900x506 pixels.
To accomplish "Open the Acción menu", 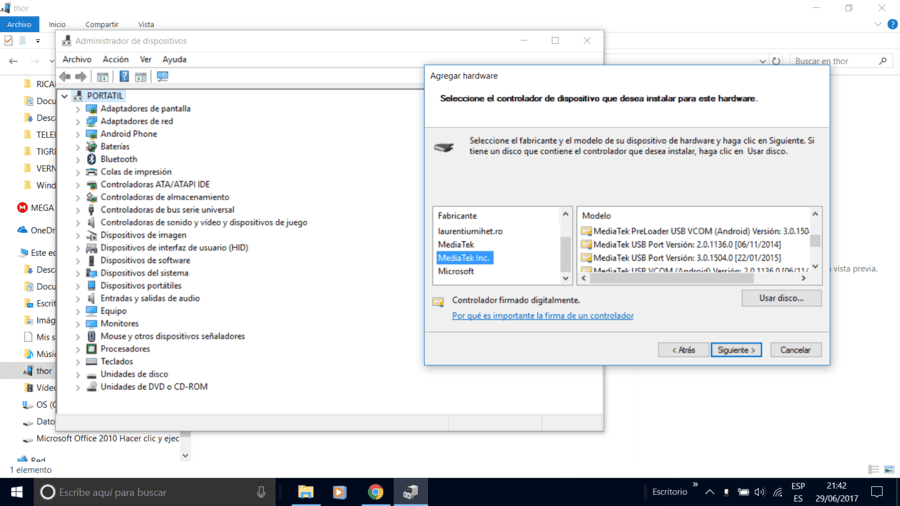I will (x=115, y=59).
